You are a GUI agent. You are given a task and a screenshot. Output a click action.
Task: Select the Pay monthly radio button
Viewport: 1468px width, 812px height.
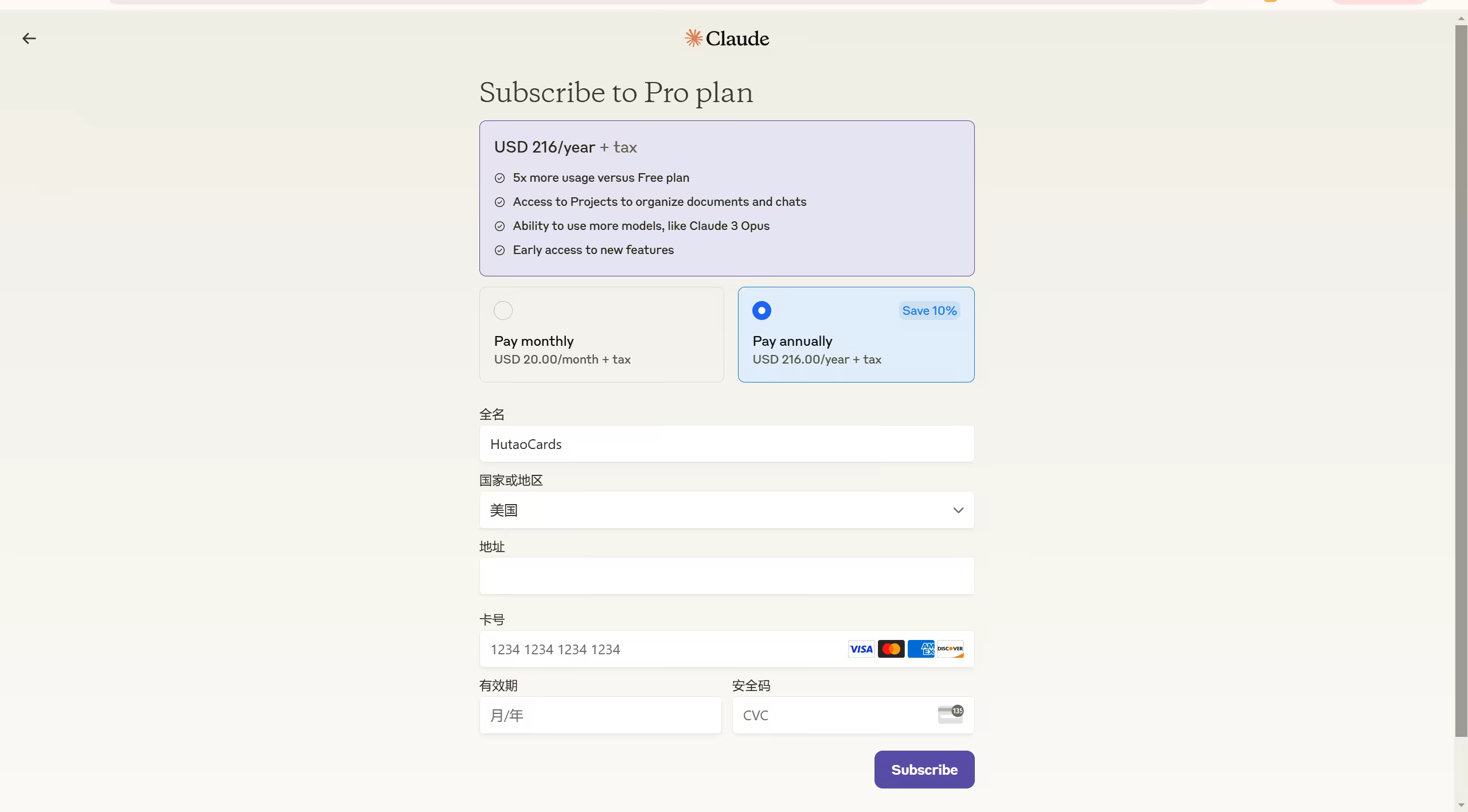click(x=503, y=311)
